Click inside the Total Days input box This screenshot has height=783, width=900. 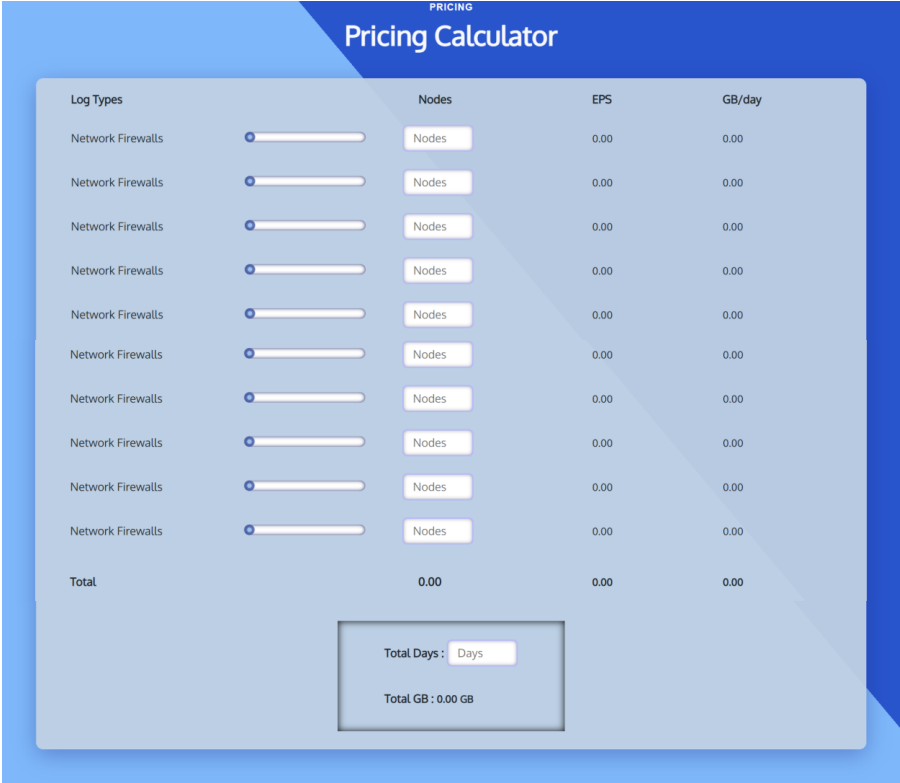tap(482, 652)
